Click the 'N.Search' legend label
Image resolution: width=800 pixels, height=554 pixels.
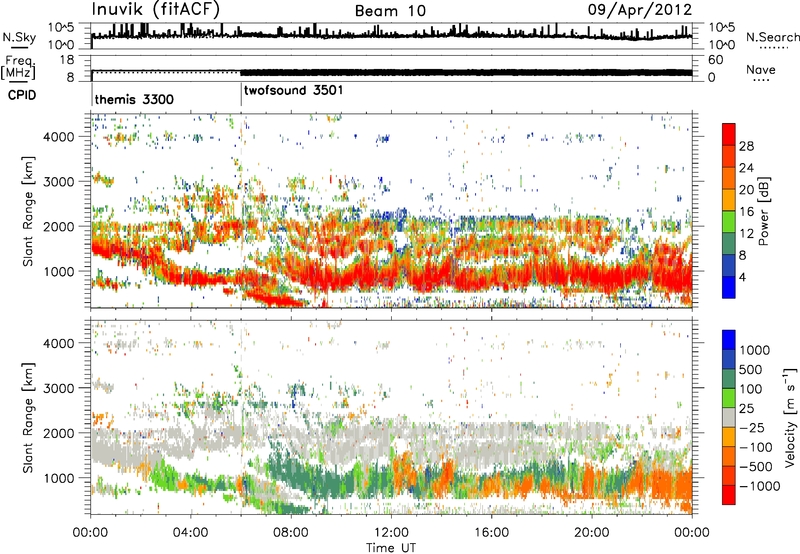[x=773, y=37]
